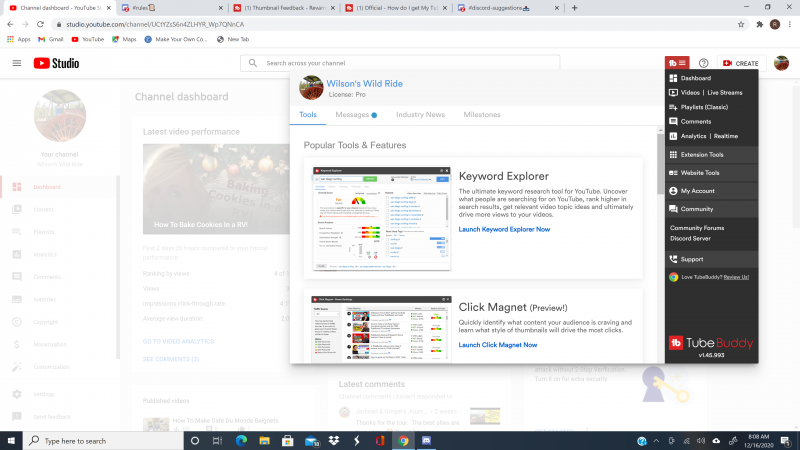The height and width of the screenshot is (450, 800).
Task: Open the hamburger menu beside YouTube Studio logo
Action: pyautogui.click(x=17, y=63)
